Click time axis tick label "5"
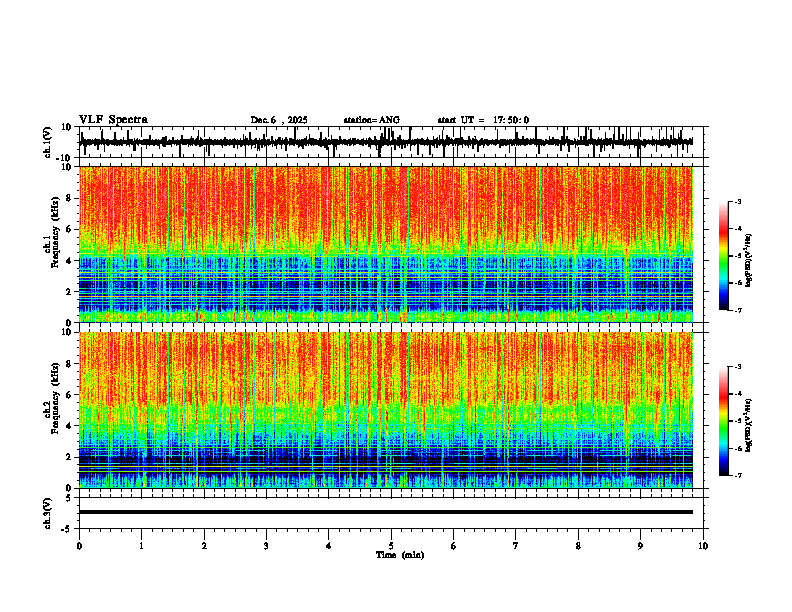Screen dimensions: 792x612 point(391,546)
